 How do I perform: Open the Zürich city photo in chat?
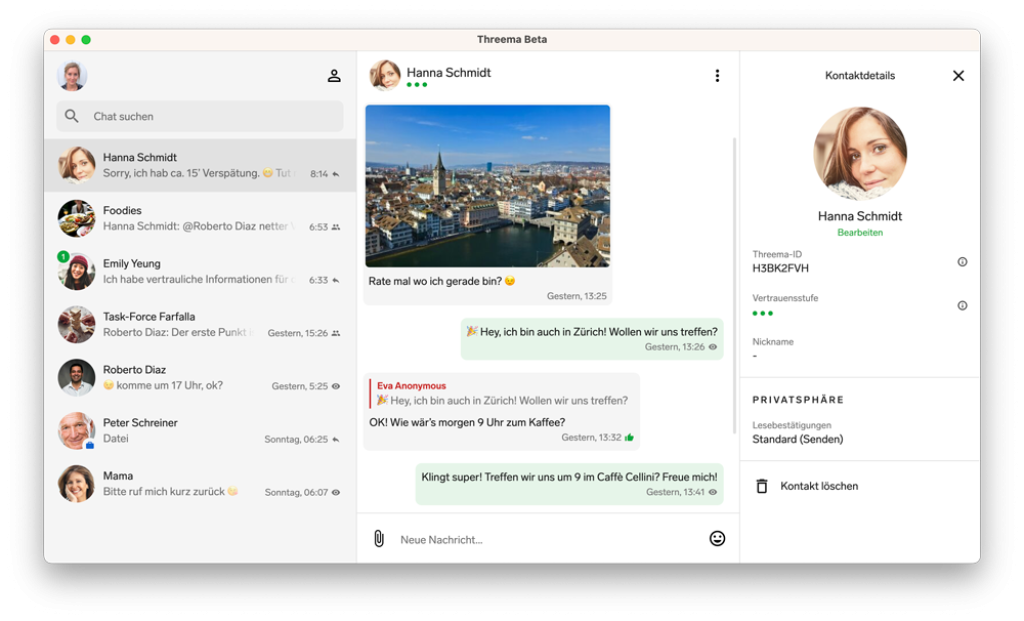coord(487,186)
